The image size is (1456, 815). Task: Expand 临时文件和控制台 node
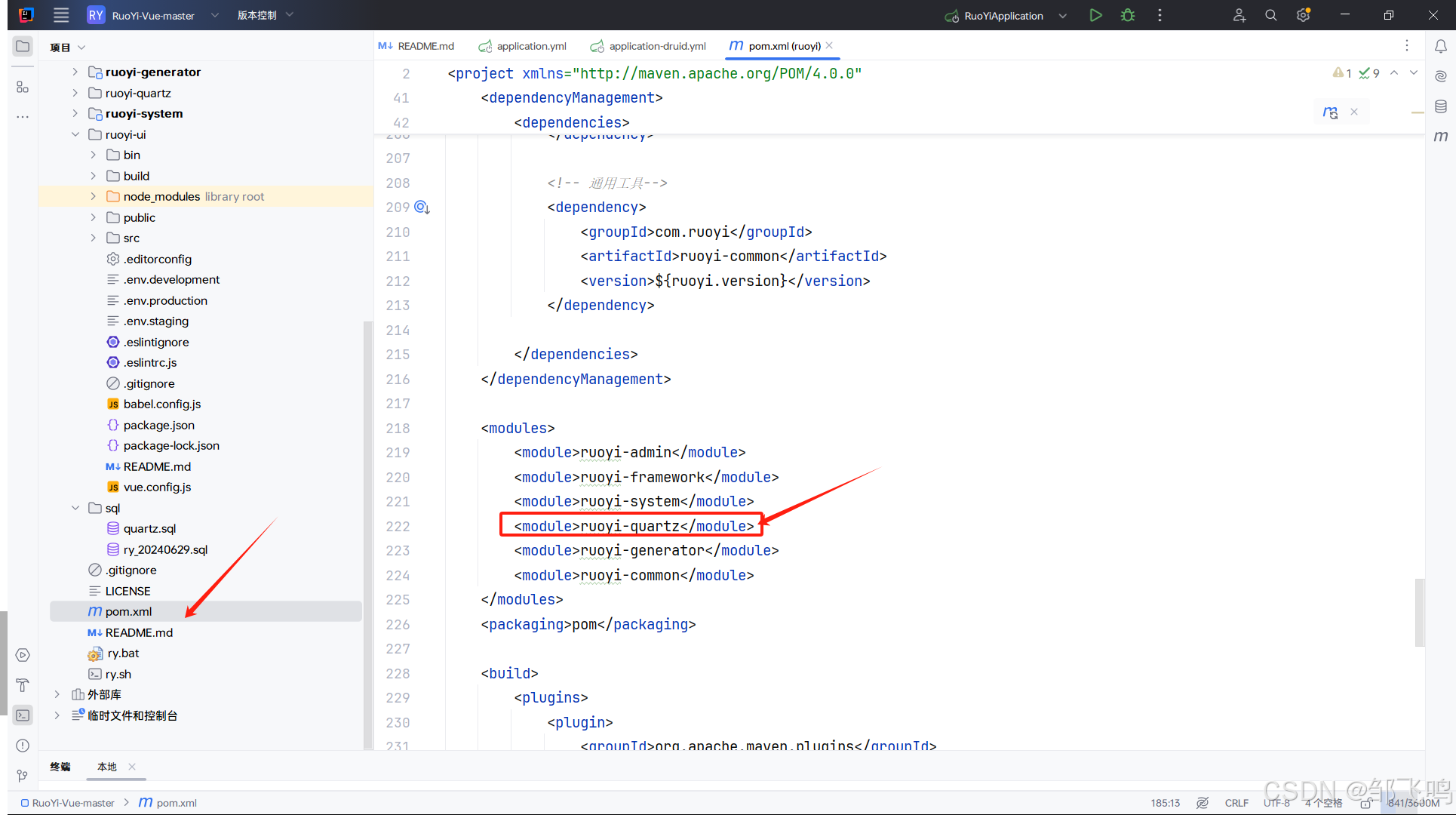click(x=57, y=715)
